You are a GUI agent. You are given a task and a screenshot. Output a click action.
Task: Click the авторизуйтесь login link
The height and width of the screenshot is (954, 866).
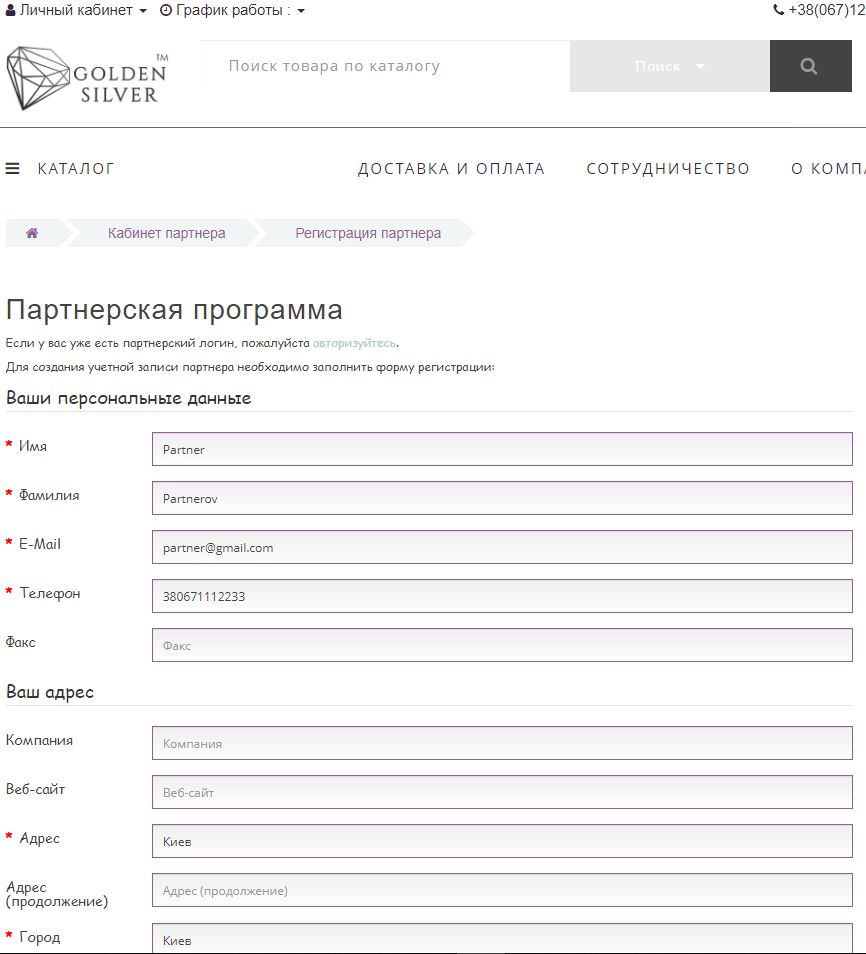[x=354, y=343]
